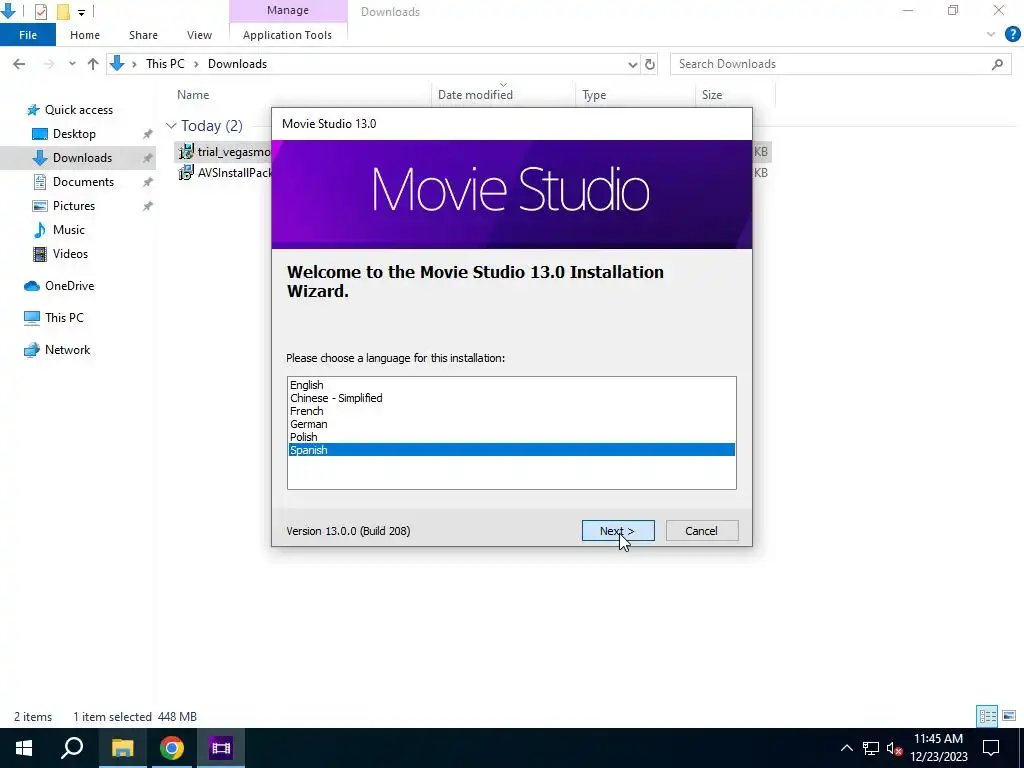Click the pin icon beside Documents
1024x768 pixels.
pos(148,182)
